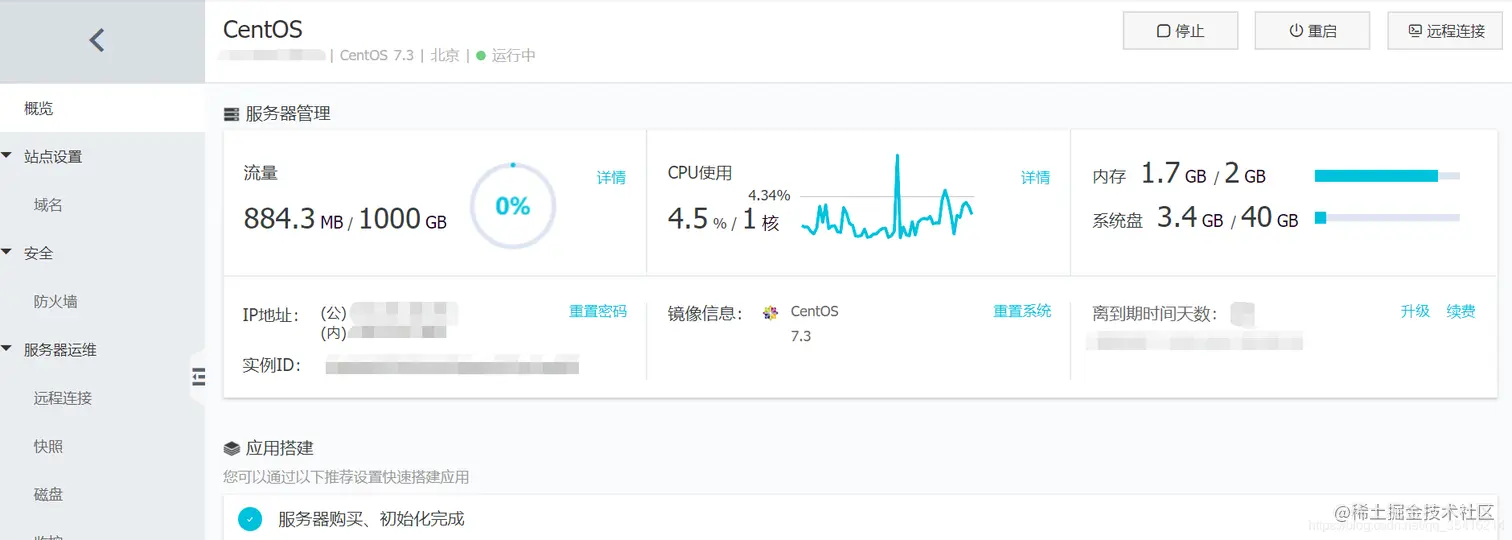Click the CentOS image logo icon
The height and width of the screenshot is (540, 1512).
770,313
